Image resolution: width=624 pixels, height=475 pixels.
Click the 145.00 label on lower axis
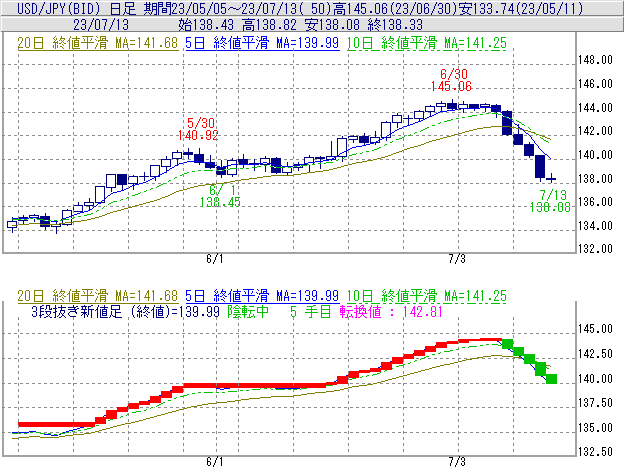tap(595, 329)
